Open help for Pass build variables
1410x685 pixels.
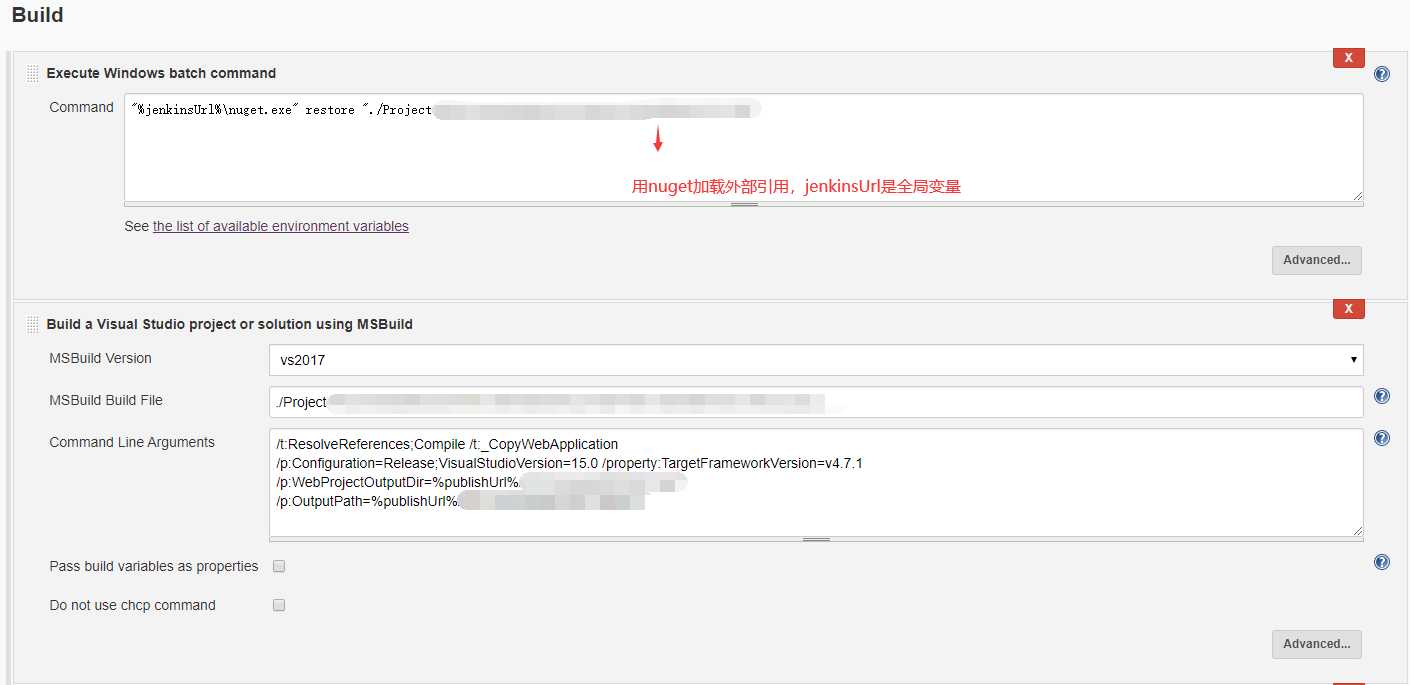click(1382, 562)
